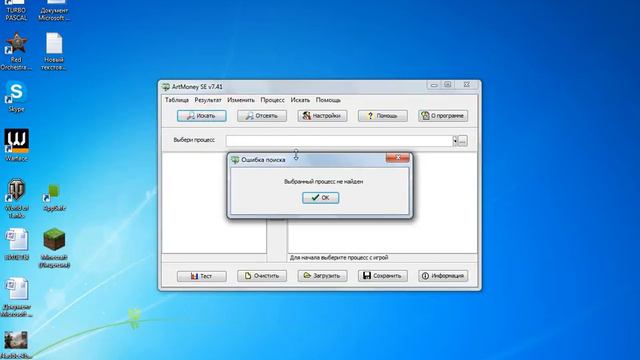This screenshot has width=640, height=360.
Task: Click the error dialog title icon
Action: click(x=235, y=160)
